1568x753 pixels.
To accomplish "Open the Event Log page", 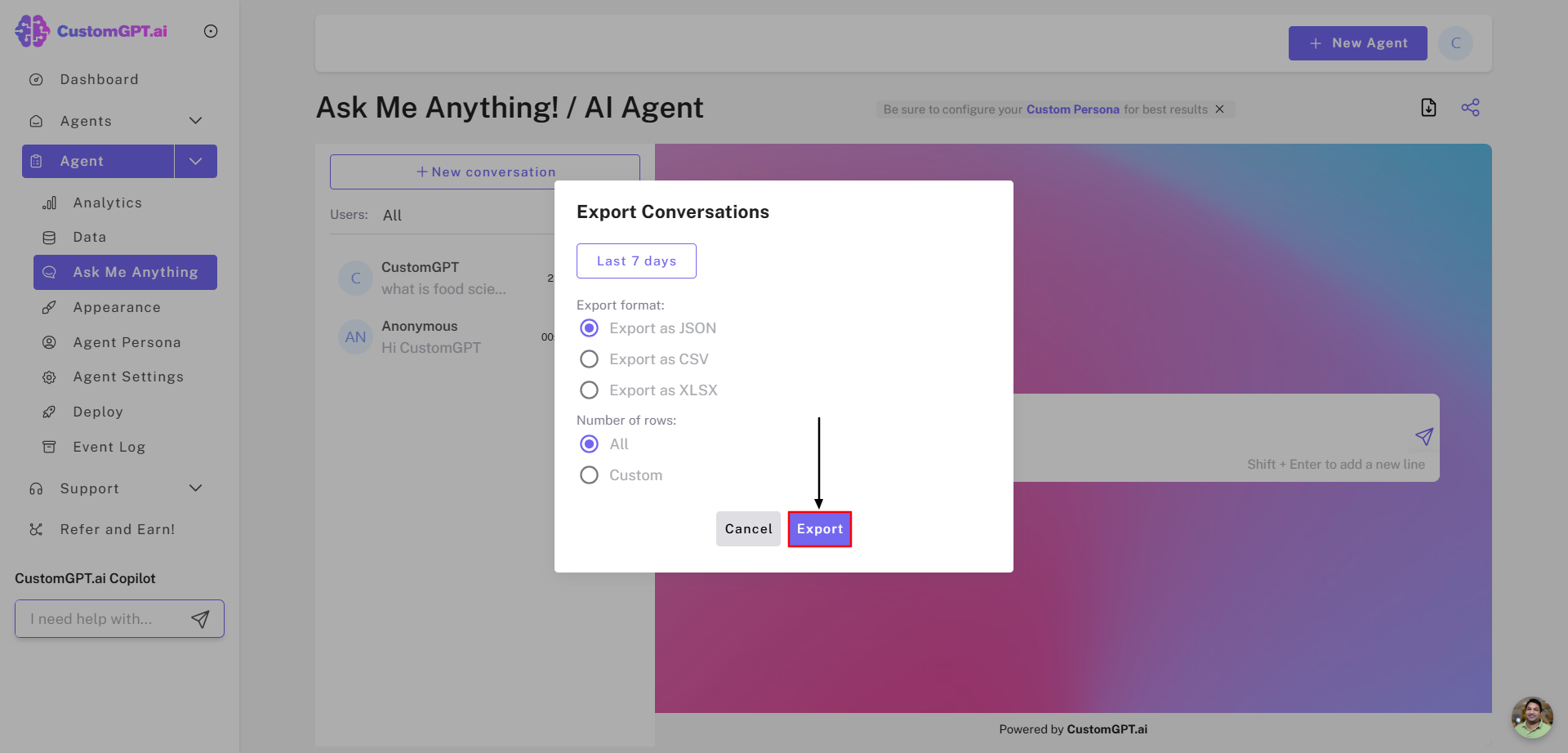I will coord(109,447).
